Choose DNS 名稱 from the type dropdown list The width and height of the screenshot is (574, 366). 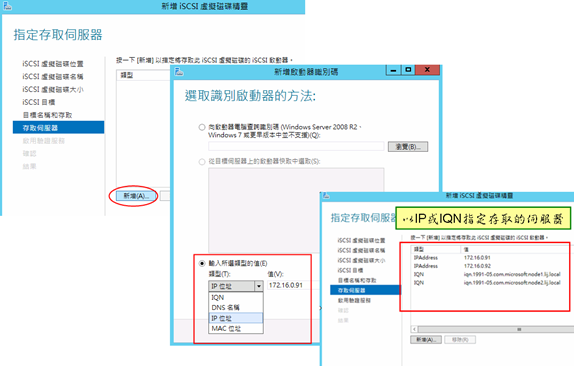point(236,307)
